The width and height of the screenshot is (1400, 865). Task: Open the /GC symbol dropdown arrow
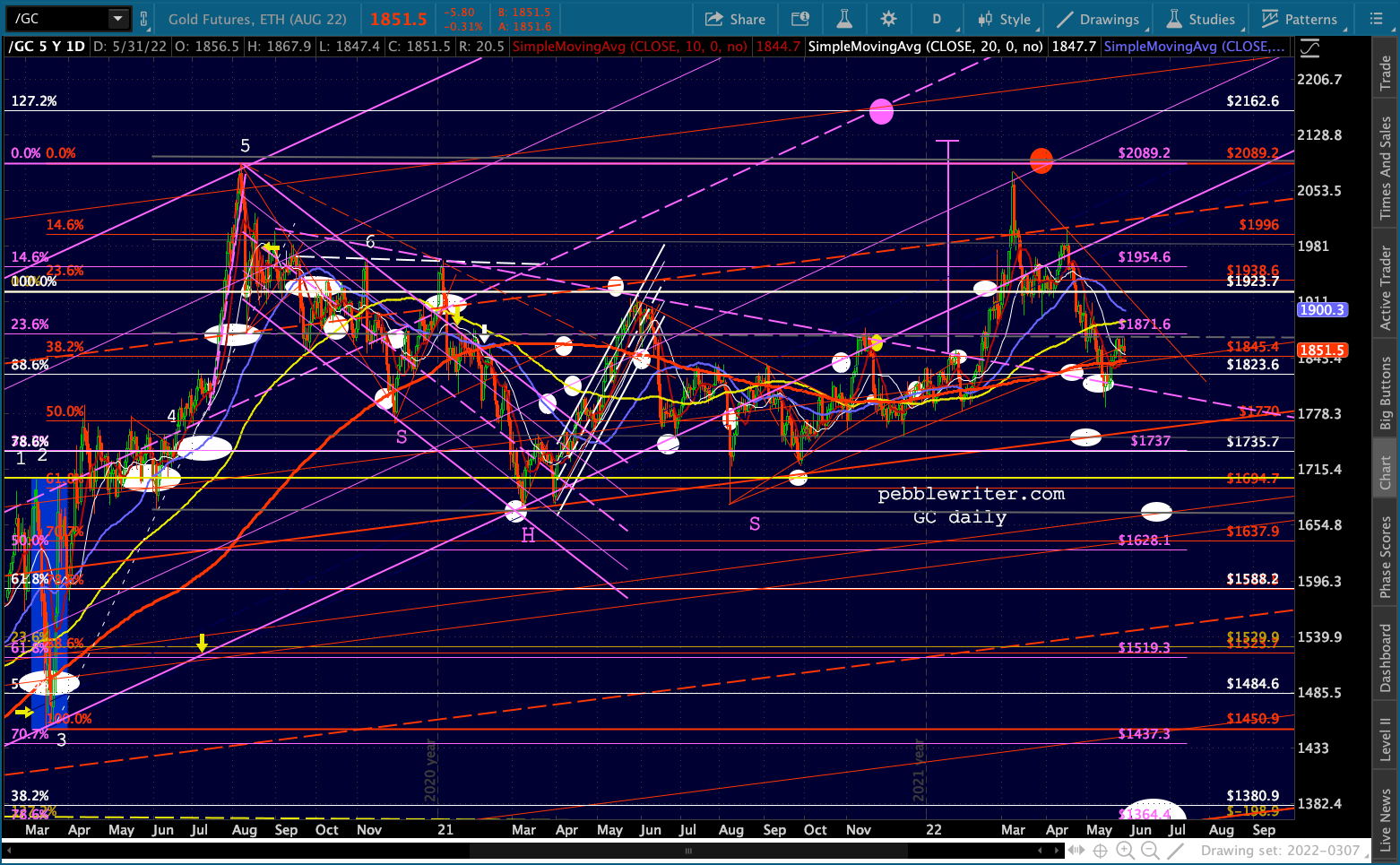coord(118,18)
